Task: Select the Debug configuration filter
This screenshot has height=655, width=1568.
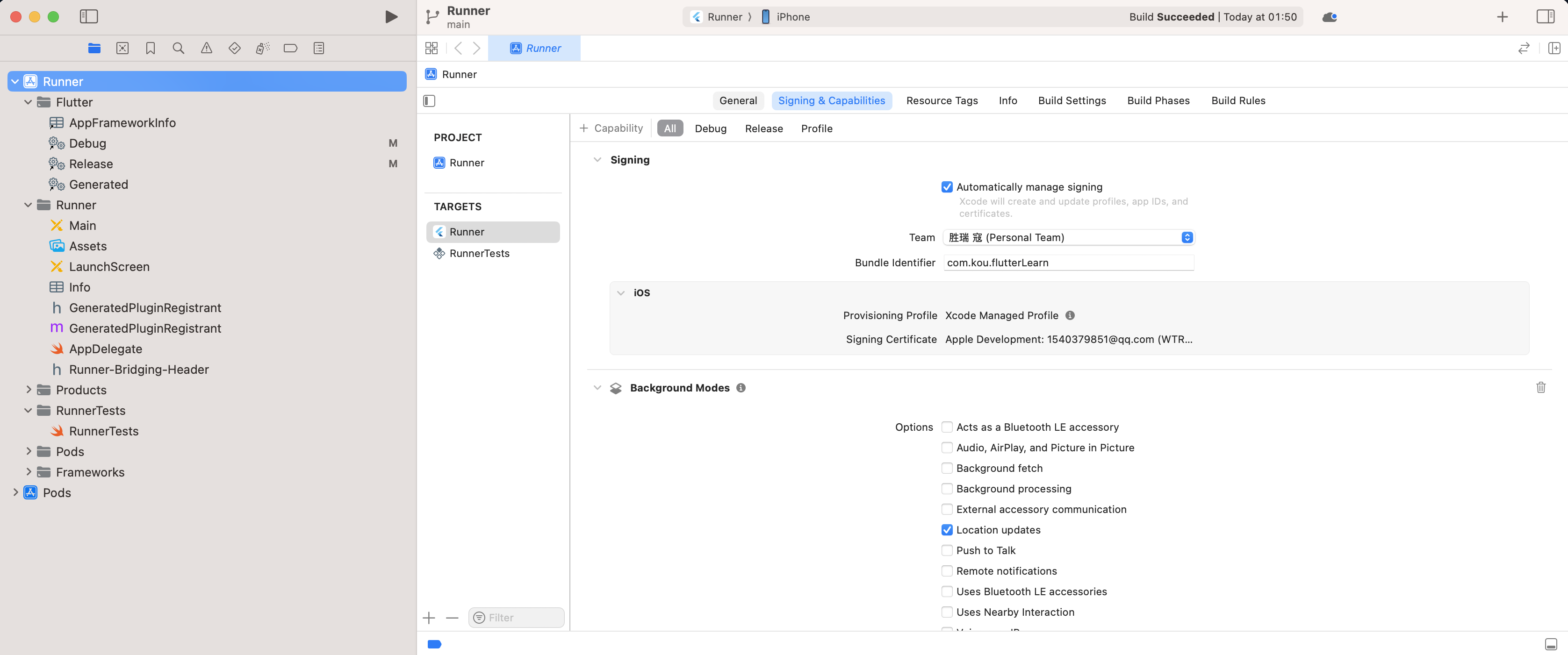Action: pos(710,128)
